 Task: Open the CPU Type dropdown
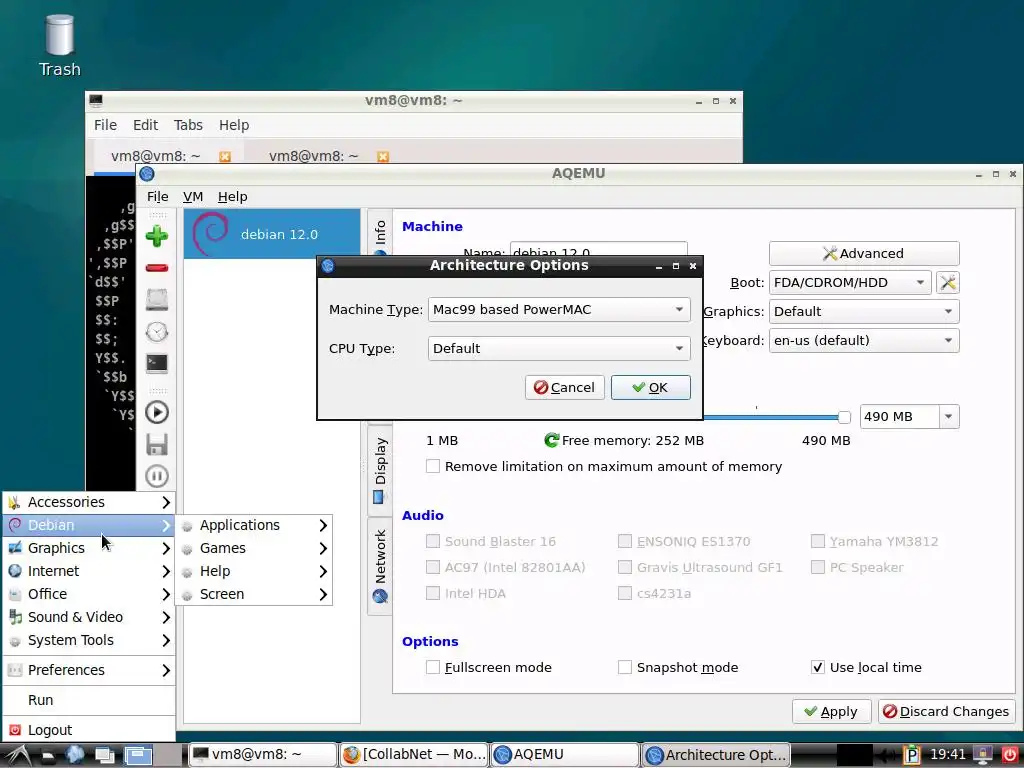coord(559,349)
